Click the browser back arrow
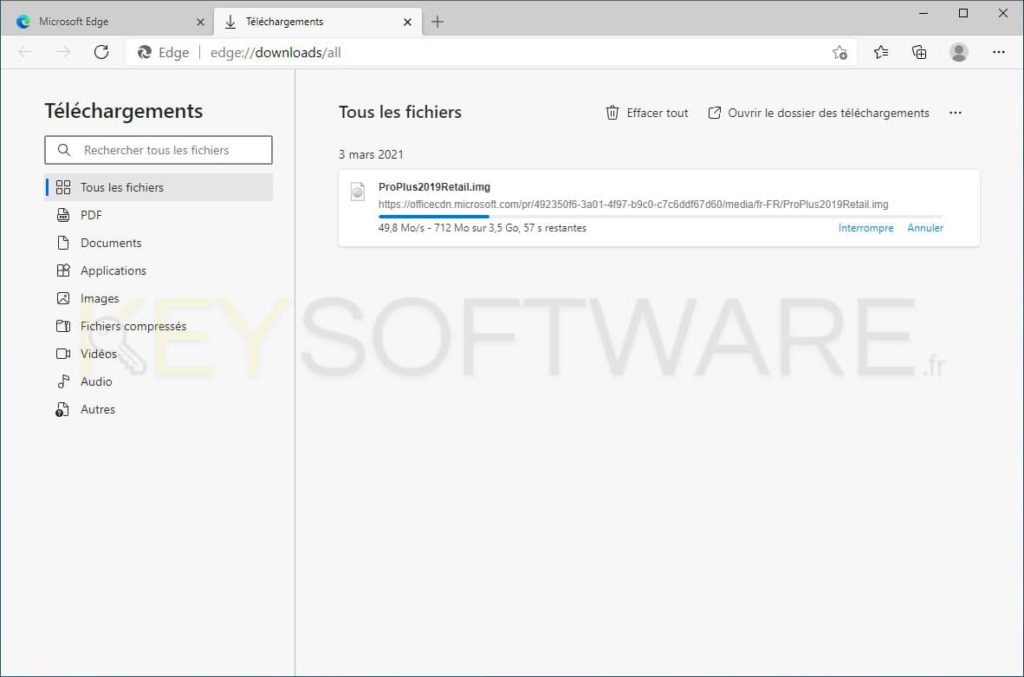Viewport: 1024px width, 677px height. pyautogui.click(x=25, y=52)
